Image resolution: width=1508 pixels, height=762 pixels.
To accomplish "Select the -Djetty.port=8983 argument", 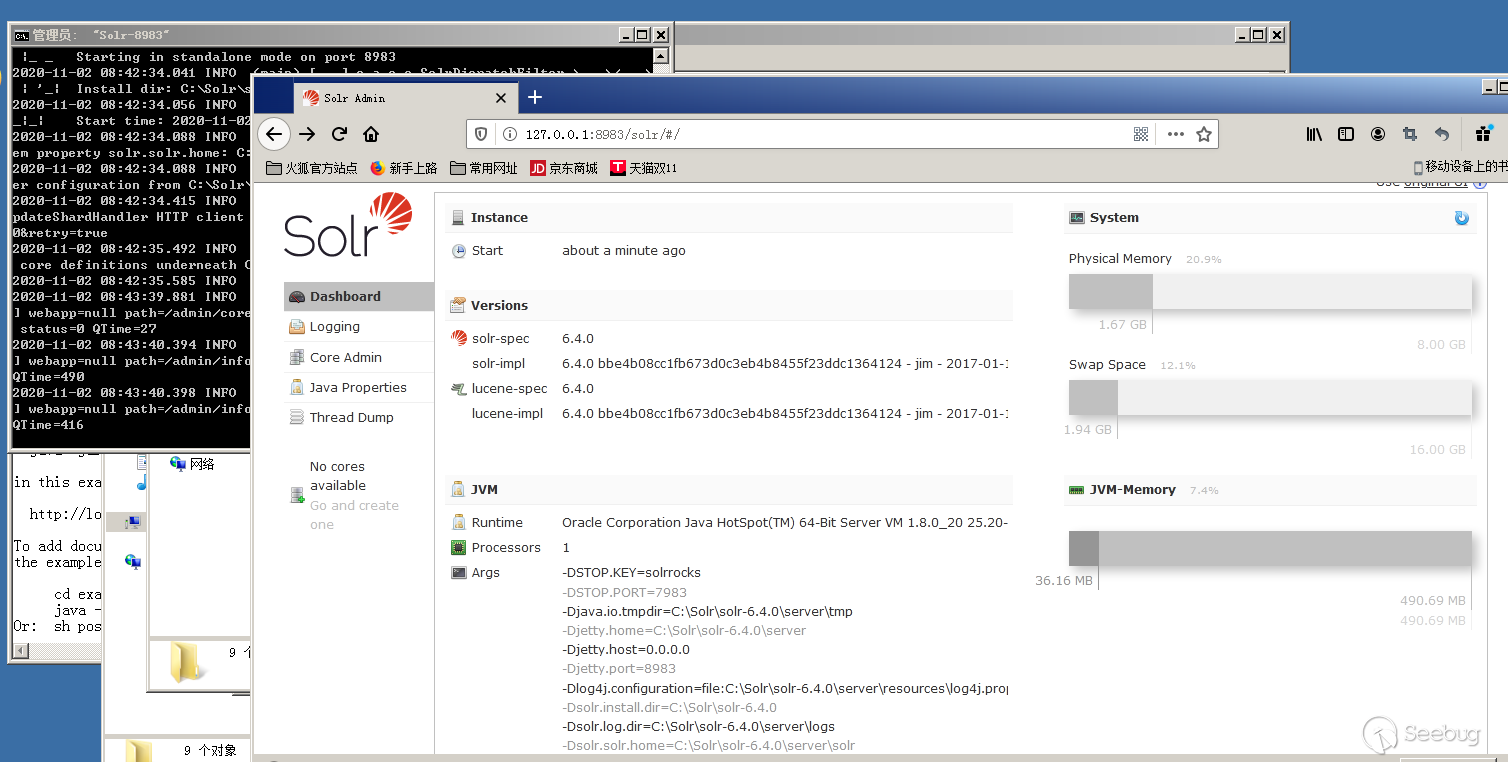I will (619, 668).
